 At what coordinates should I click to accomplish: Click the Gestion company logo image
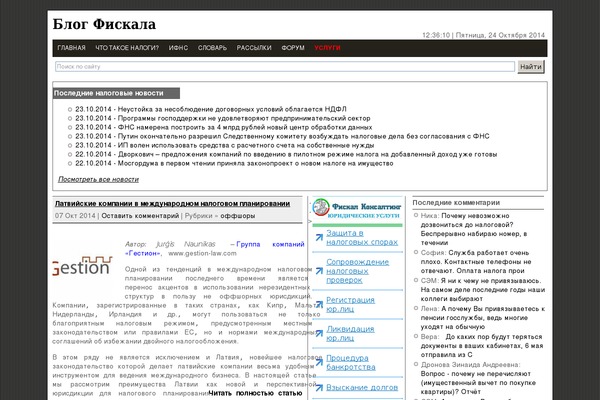pos(80,268)
